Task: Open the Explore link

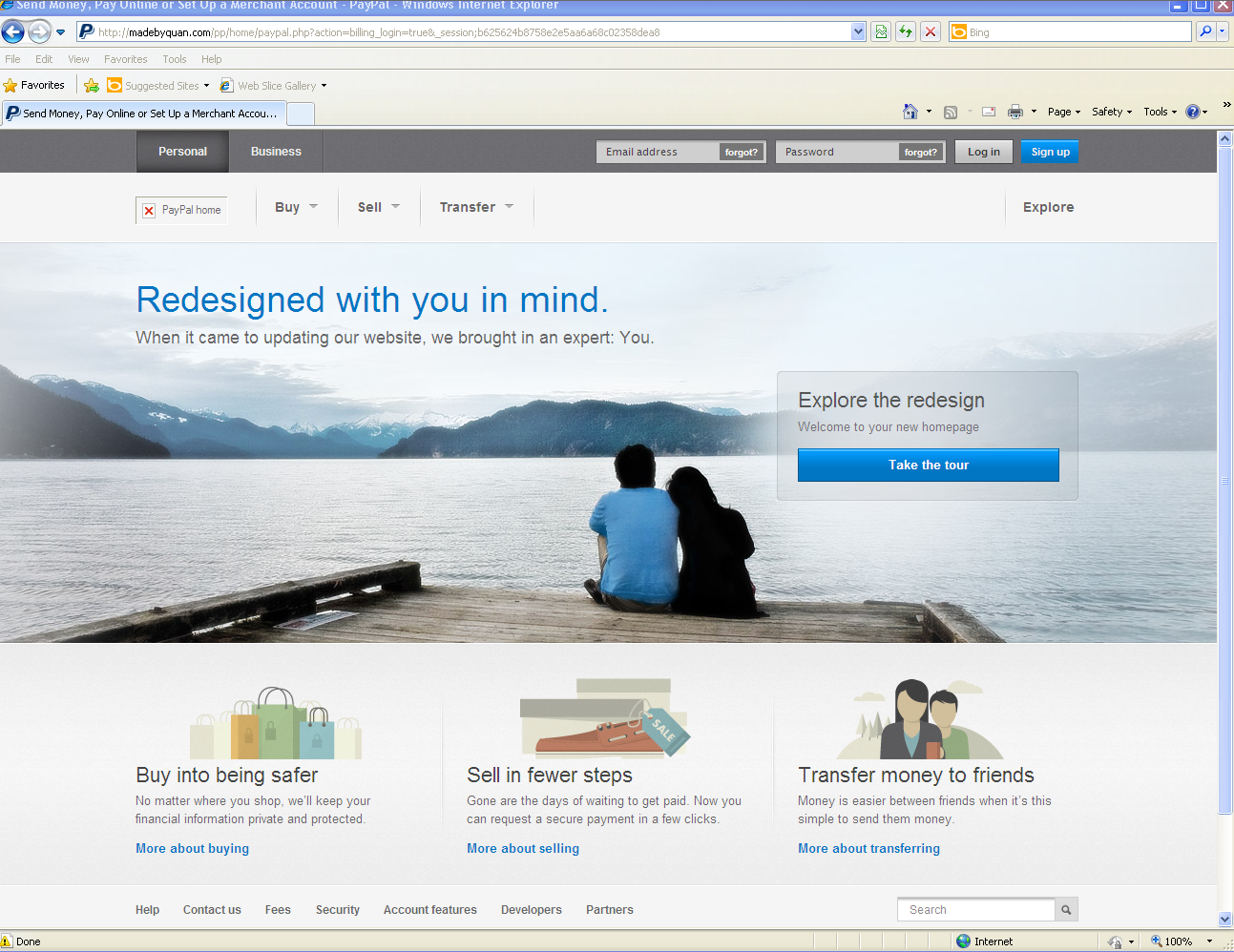Action: pos(1048,207)
